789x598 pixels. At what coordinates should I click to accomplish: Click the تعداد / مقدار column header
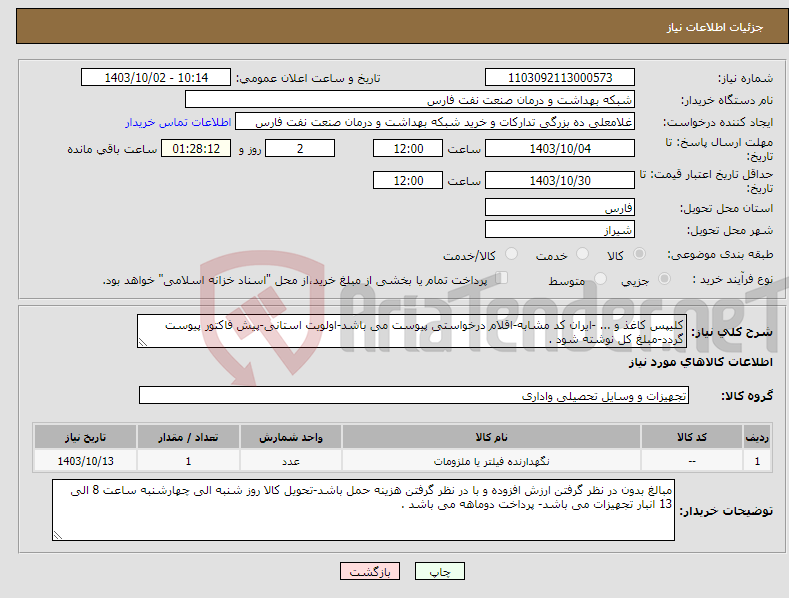click(x=188, y=437)
